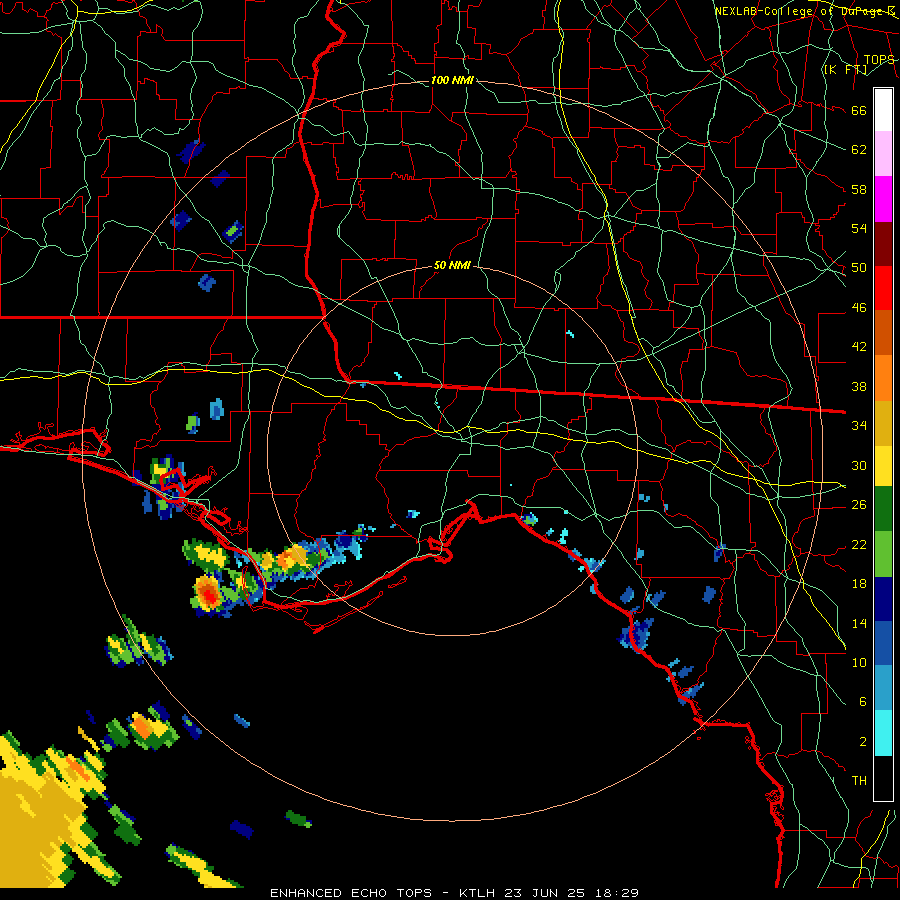The width and height of the screenshot is (900, 900).
Task: Click the '100 NMI' range ring label
Action: (x=452, y=80)
